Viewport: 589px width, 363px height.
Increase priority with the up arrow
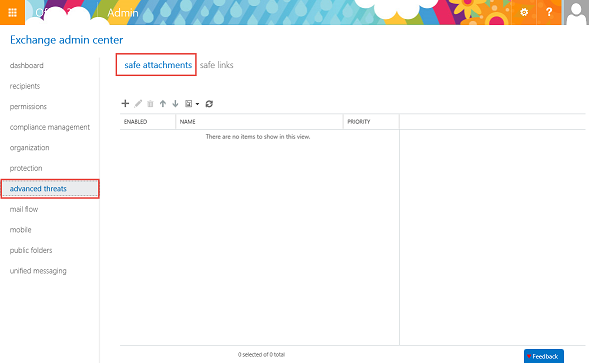click(x=163, y=104)
